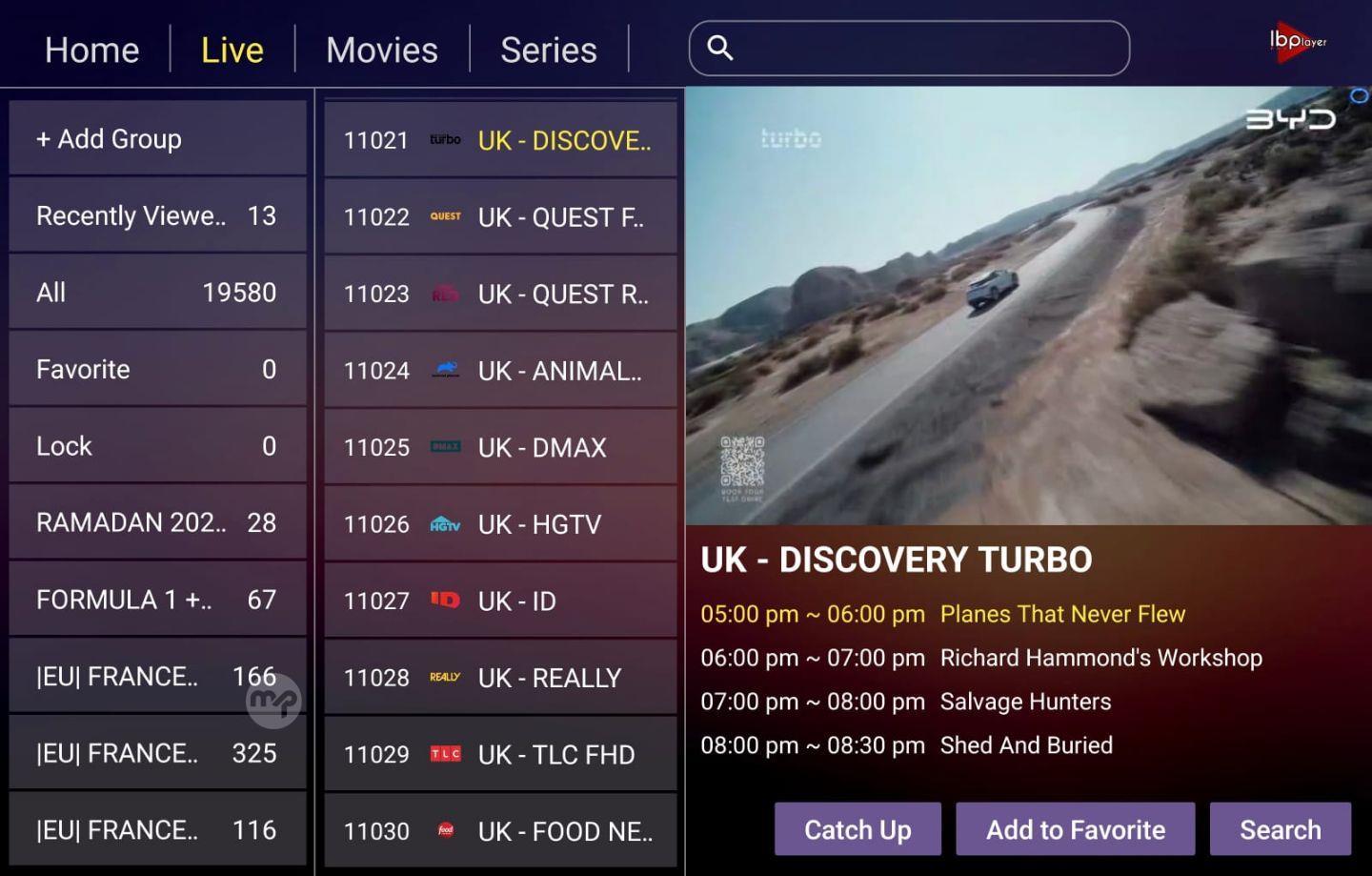The image size is (1372, 876).
Task: Select channel 11024 UK - ANIMAL..
Action: coord(500,370)
